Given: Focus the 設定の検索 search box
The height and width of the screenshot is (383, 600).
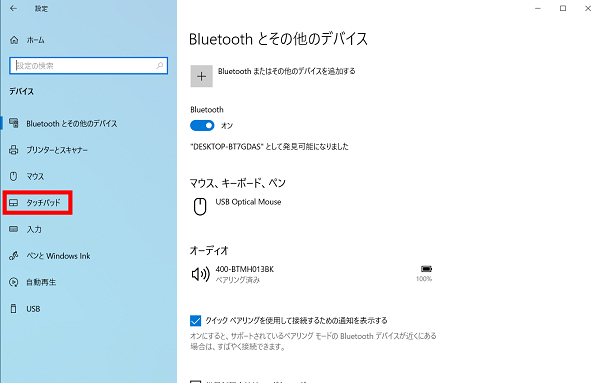Looking at the screenshot, I should point(88,65).
